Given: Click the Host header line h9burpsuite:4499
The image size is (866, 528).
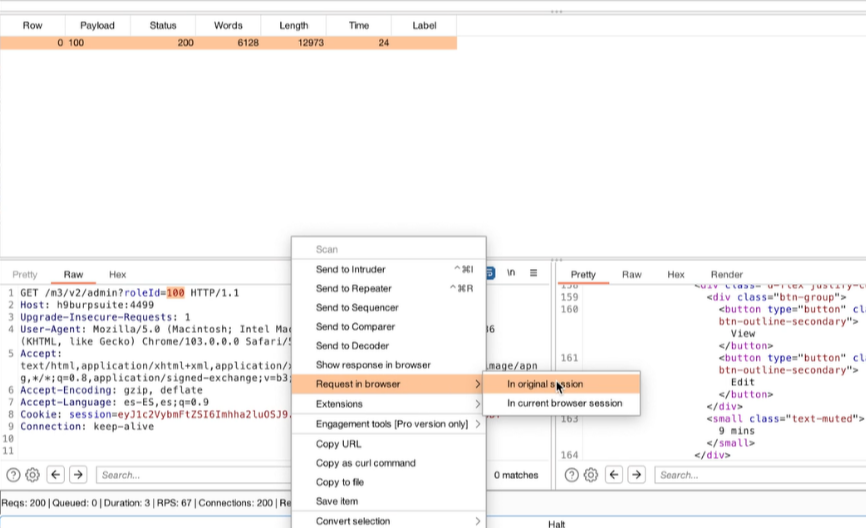Looking at the screenshot, I should (x=87, y=305).
